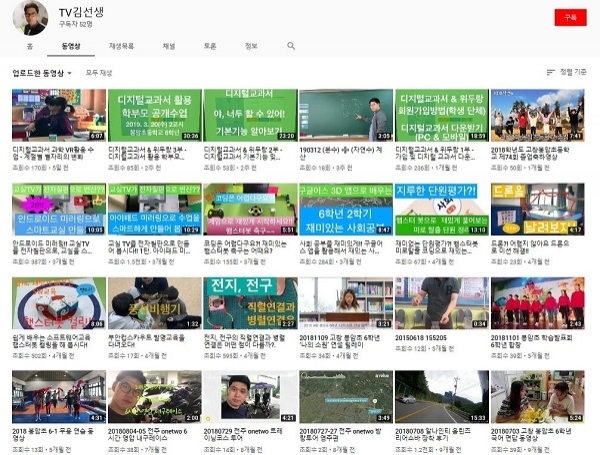
Task: Select the 토론 discussion tab
Action: point(210,46)
